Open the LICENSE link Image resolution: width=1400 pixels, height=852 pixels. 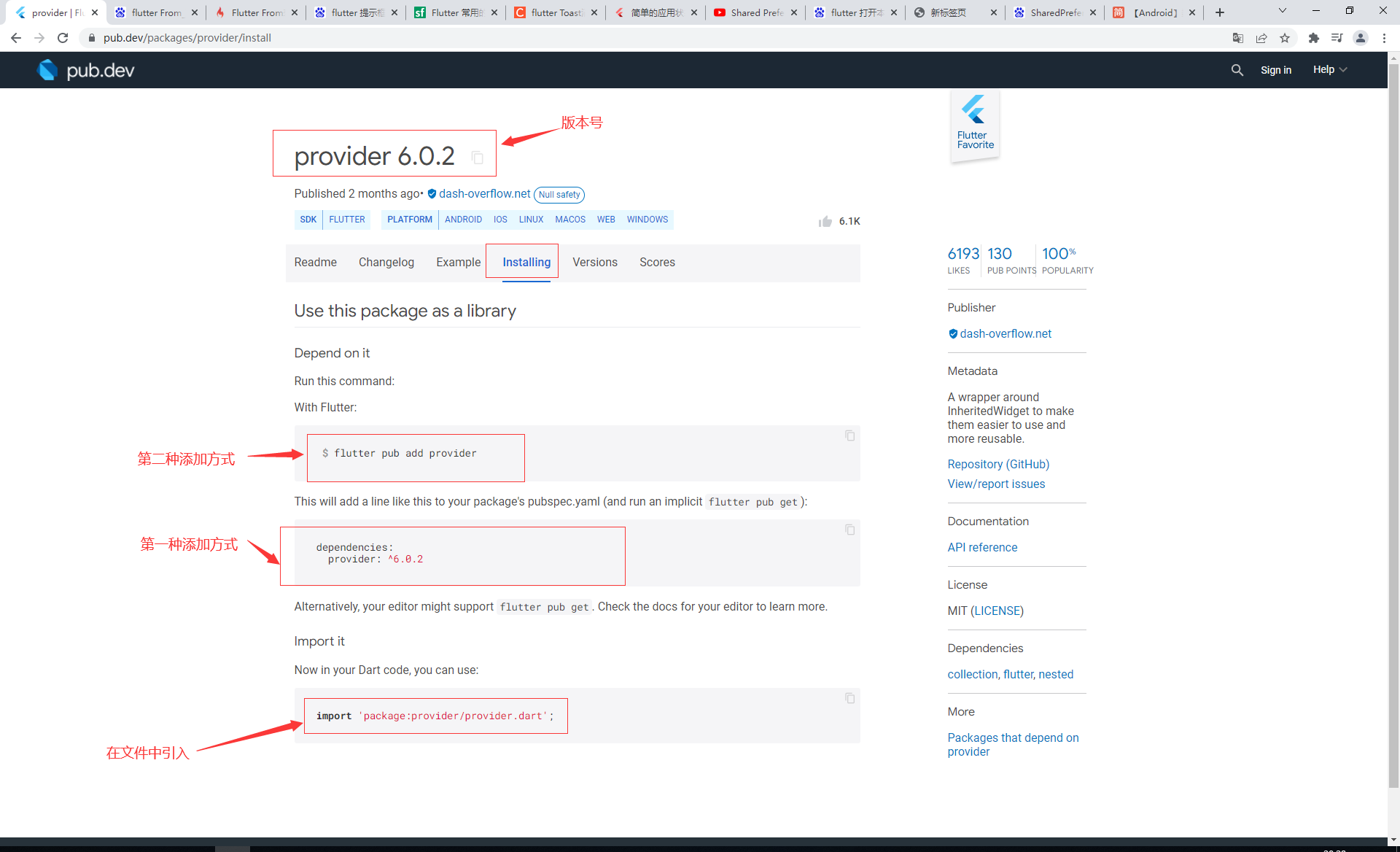point(997,611)
